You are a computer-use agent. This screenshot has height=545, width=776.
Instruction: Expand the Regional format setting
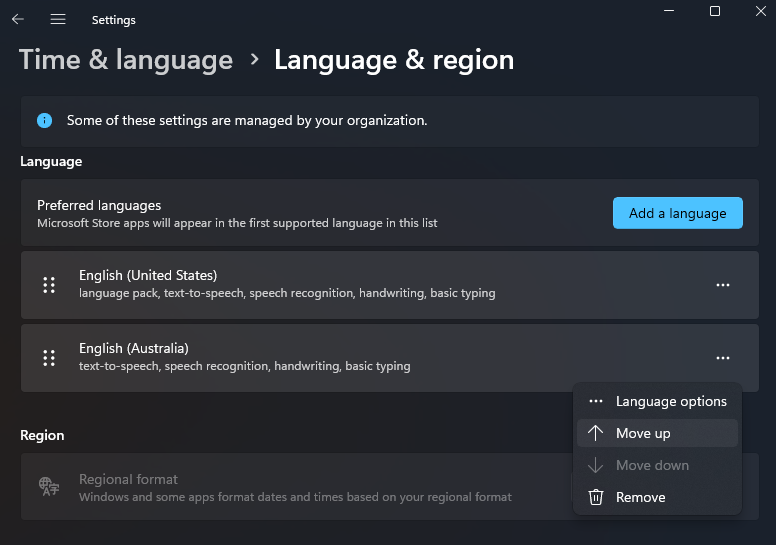tap(389, 487)
